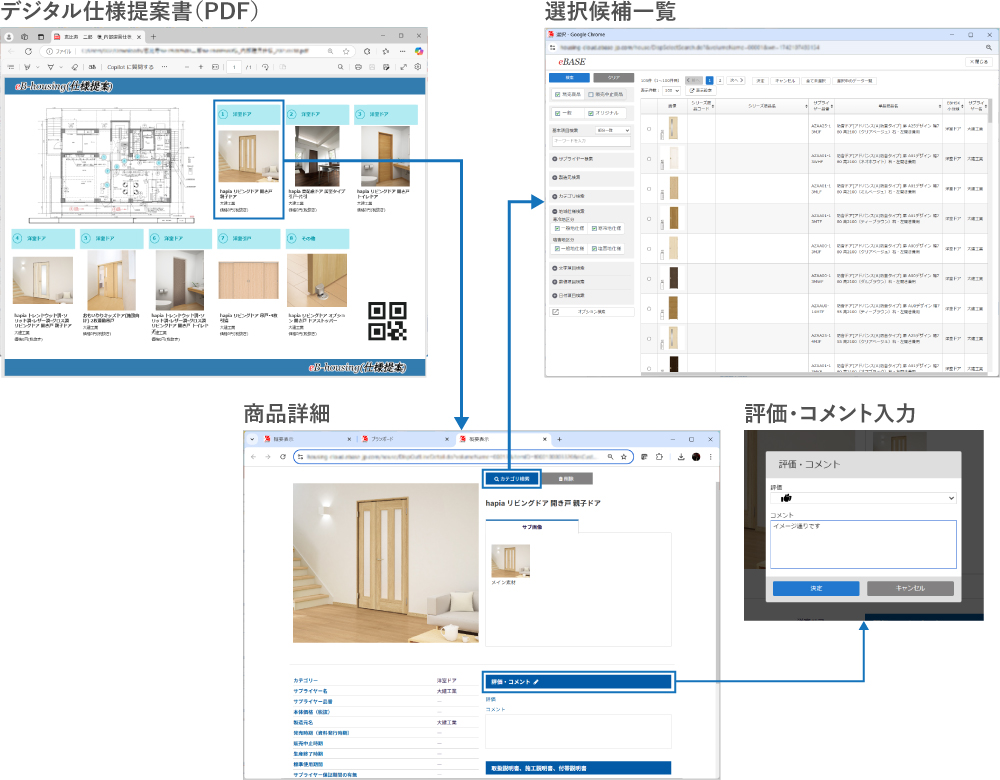Click the コメント text area

coord(863,543)
